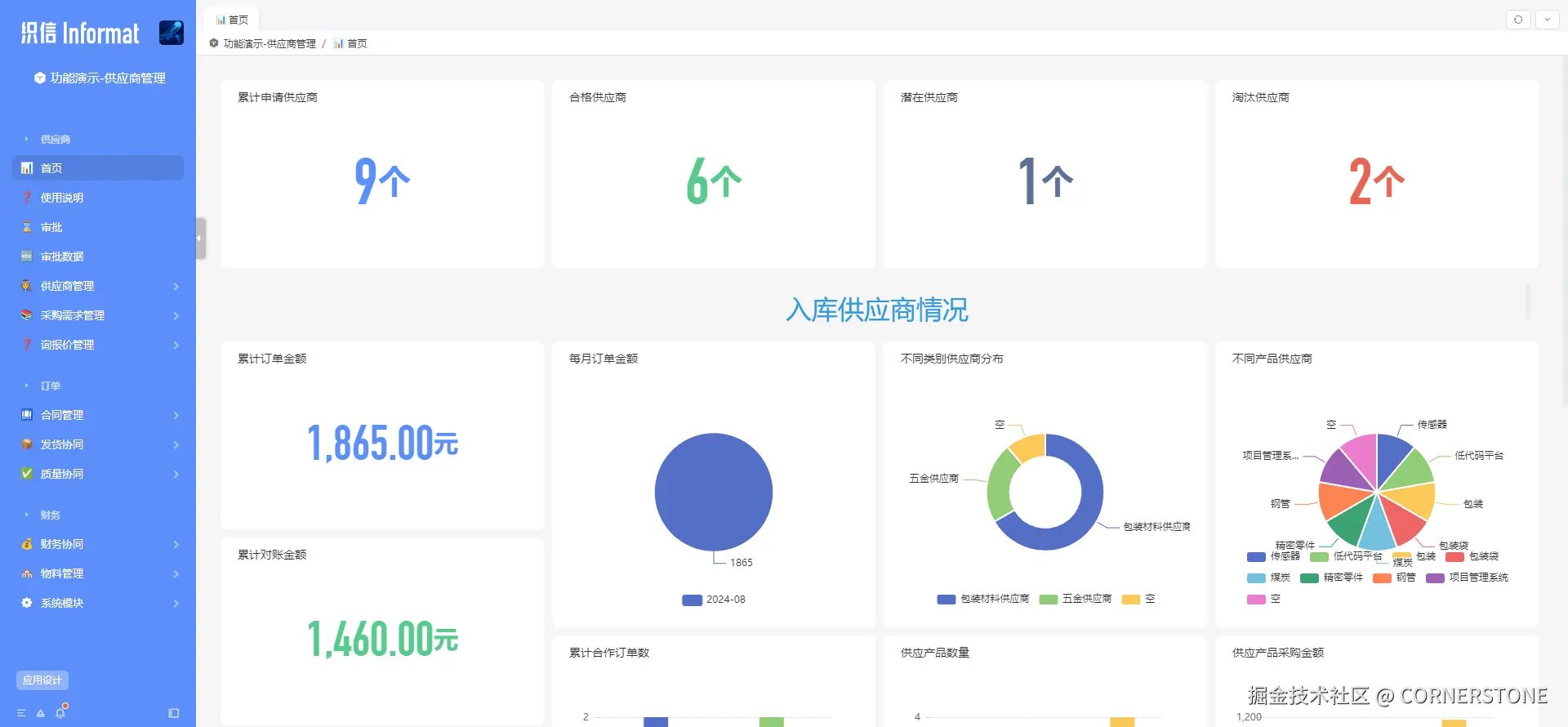Click the icon beside 合同管理
The width and height of the screenshot is (1568, 727).
27,415
